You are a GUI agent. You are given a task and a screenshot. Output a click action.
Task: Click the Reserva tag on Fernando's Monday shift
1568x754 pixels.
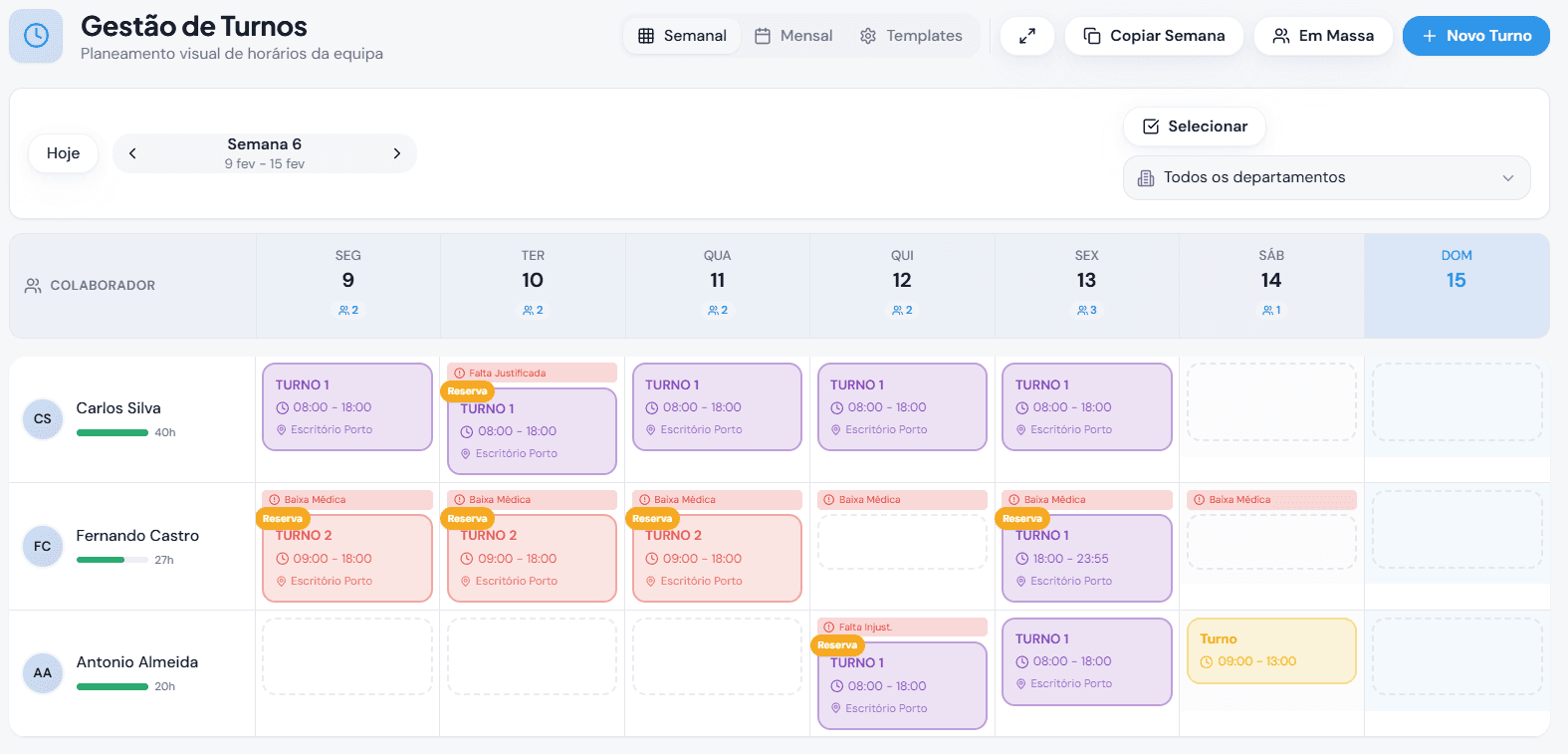coord(283,519)
